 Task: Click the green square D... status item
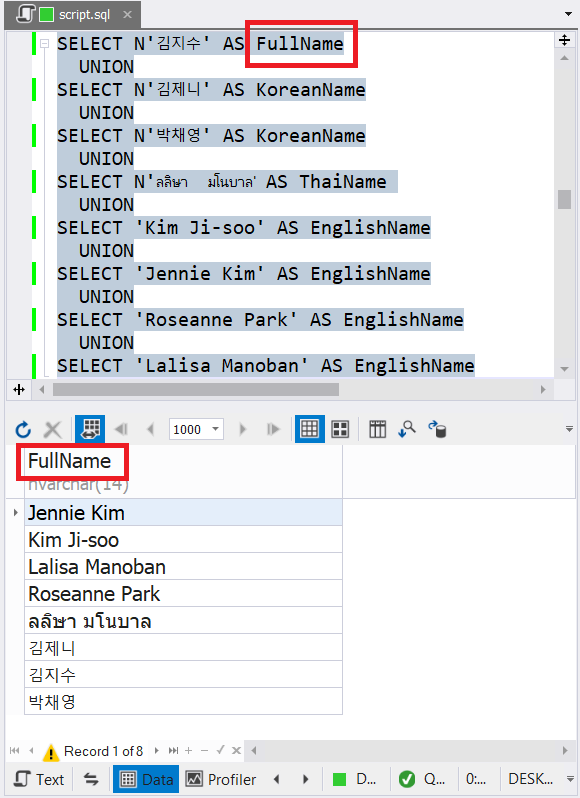tap(354, 779)
